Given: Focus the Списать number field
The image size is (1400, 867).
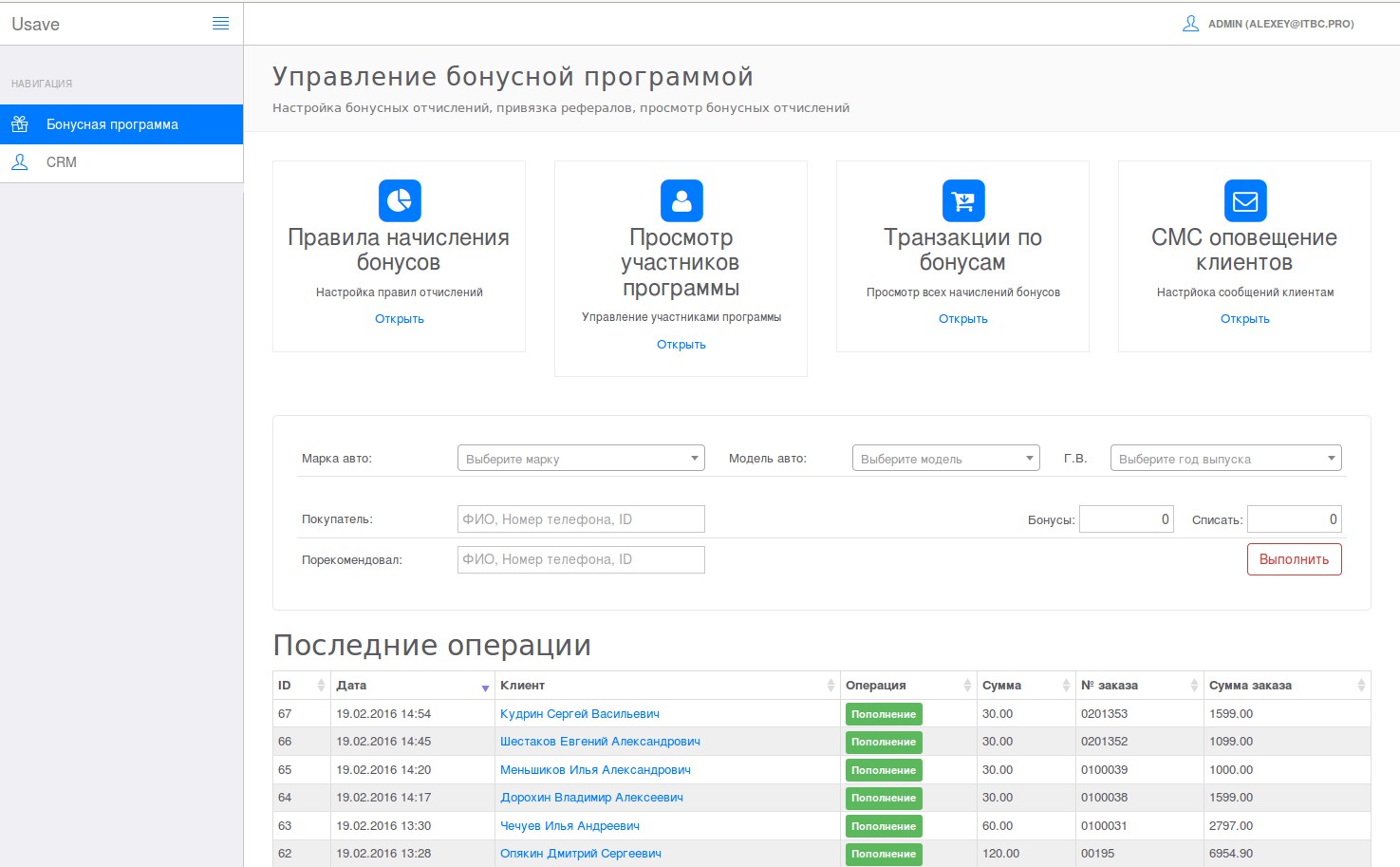Looking at the screenshot, I should click(x=1295, y=519).
